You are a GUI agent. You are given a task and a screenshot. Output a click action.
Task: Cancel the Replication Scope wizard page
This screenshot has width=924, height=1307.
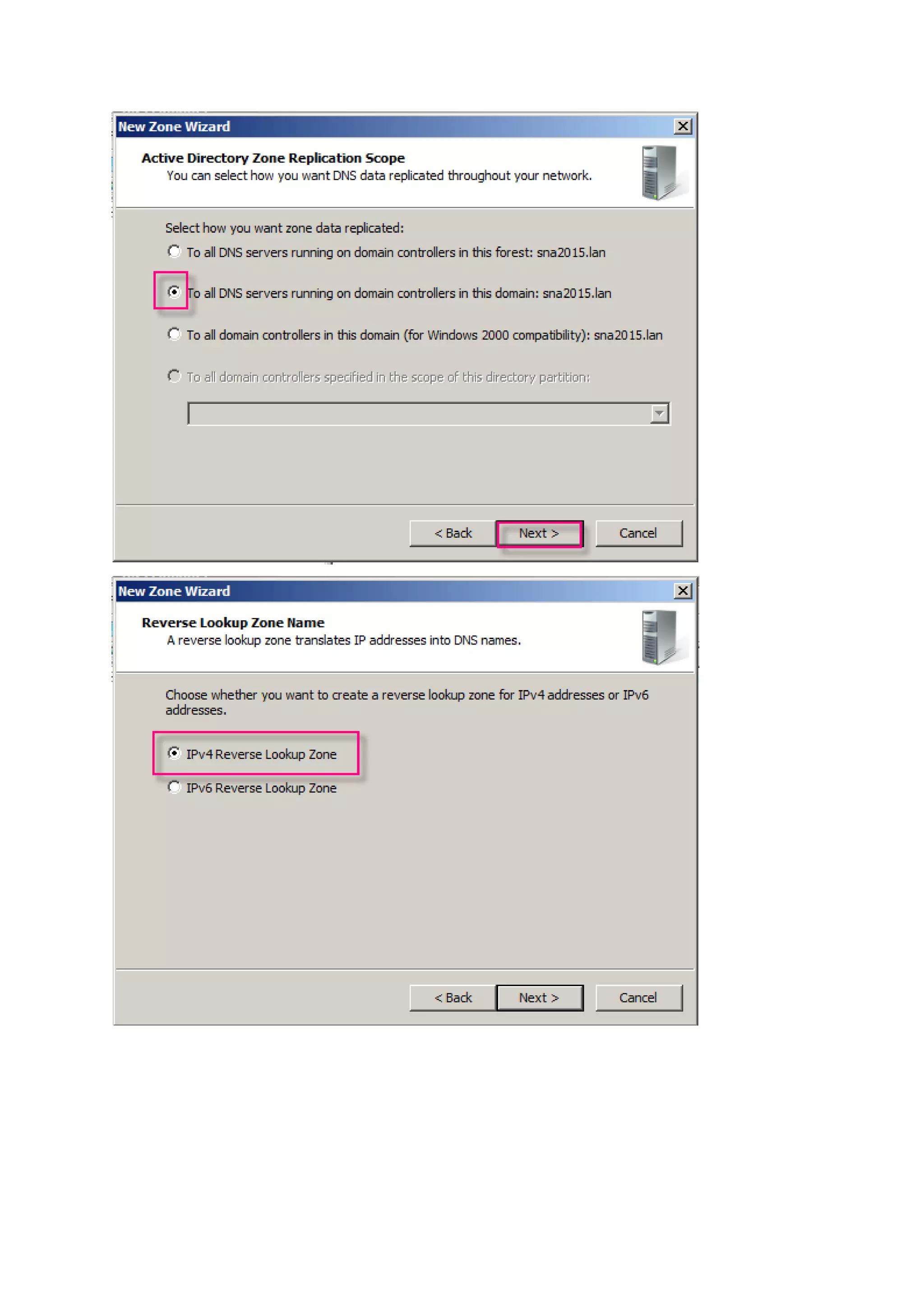pos(638,533)
